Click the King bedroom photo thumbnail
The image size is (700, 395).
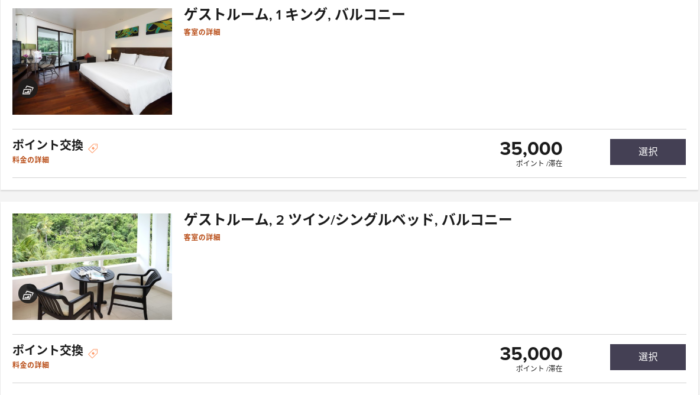click(x=92, y=62)
